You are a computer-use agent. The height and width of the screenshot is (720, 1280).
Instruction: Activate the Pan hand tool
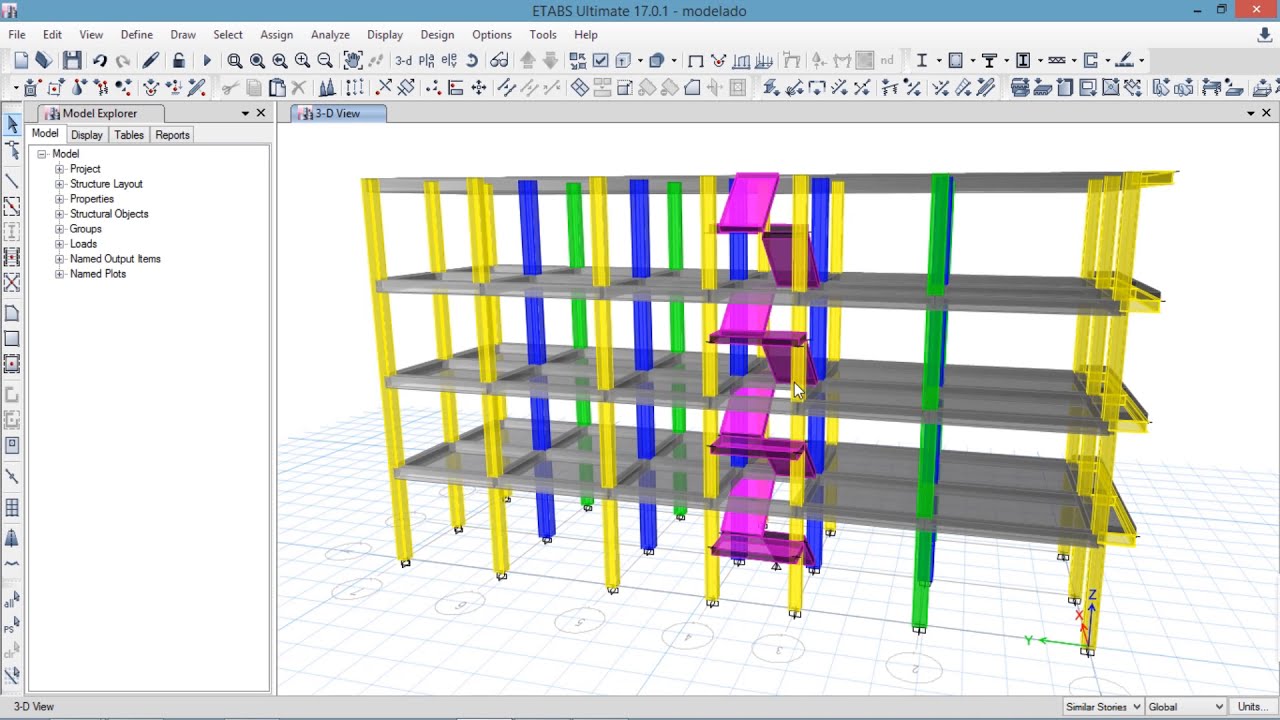[x=352, y=61]
